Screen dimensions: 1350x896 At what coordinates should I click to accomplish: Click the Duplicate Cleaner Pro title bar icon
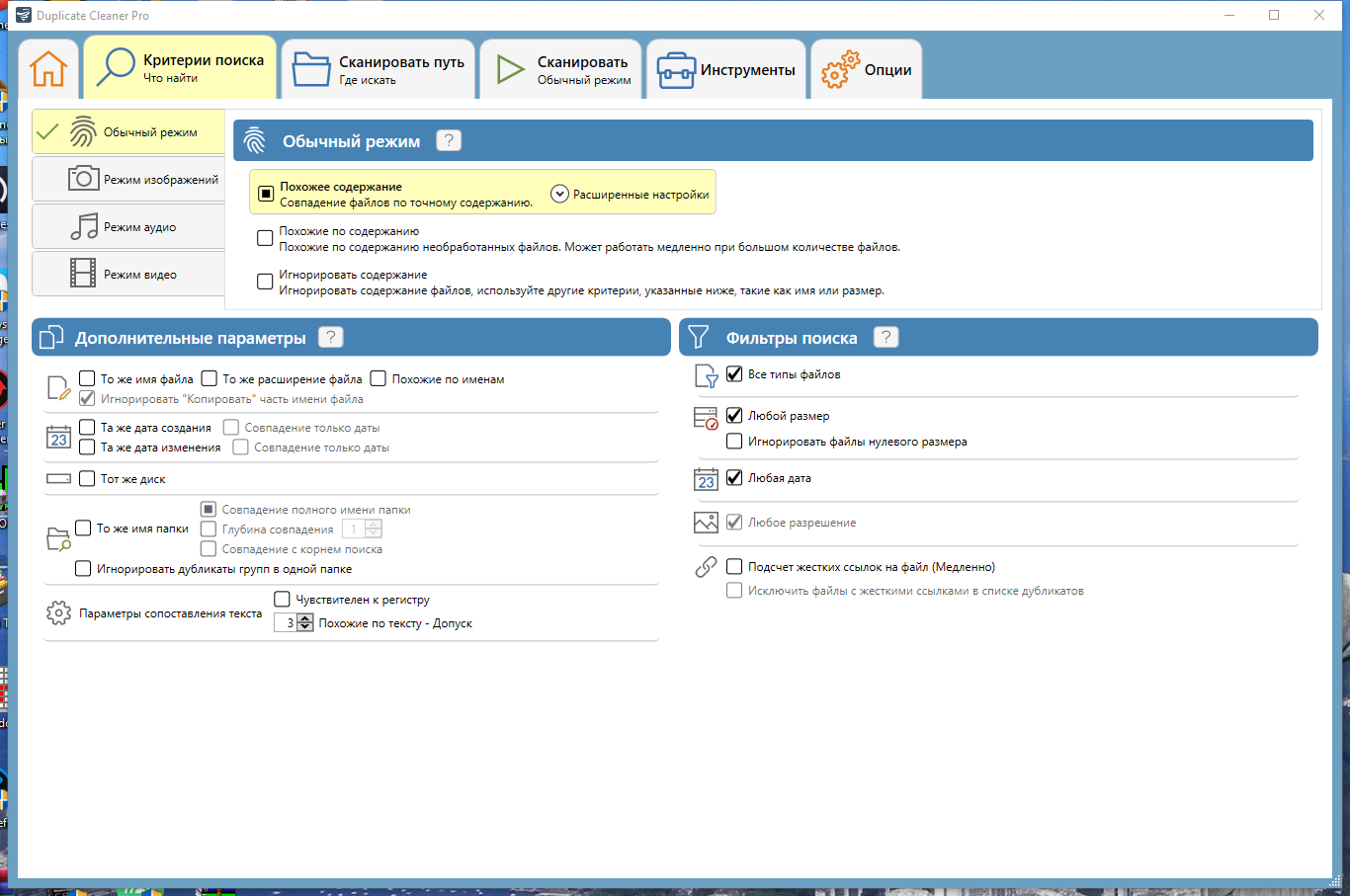pyautogui.click(x=24, y=15)
